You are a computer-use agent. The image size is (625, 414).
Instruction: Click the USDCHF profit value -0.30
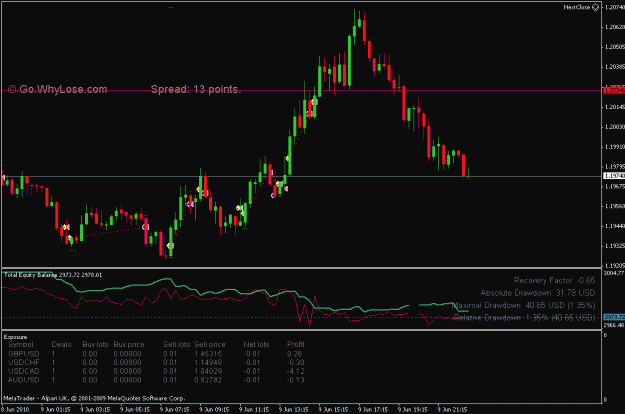[295, 363]
